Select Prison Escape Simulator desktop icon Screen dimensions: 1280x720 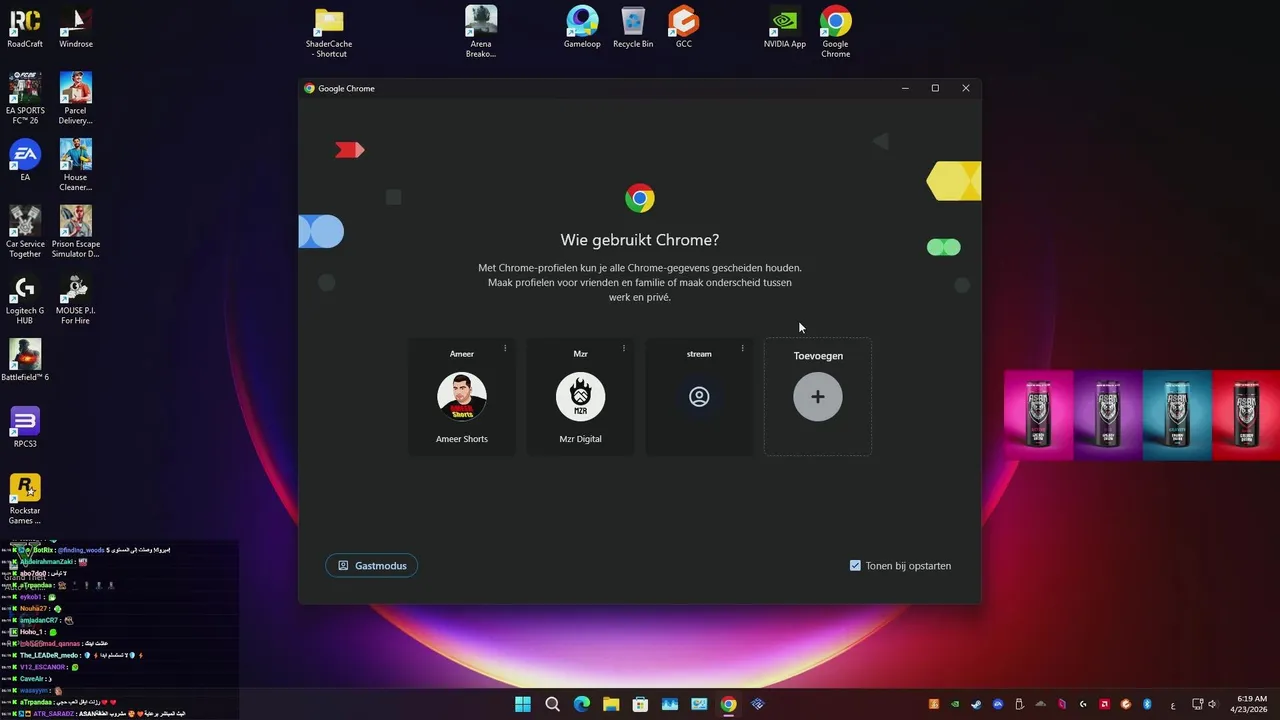76,232
